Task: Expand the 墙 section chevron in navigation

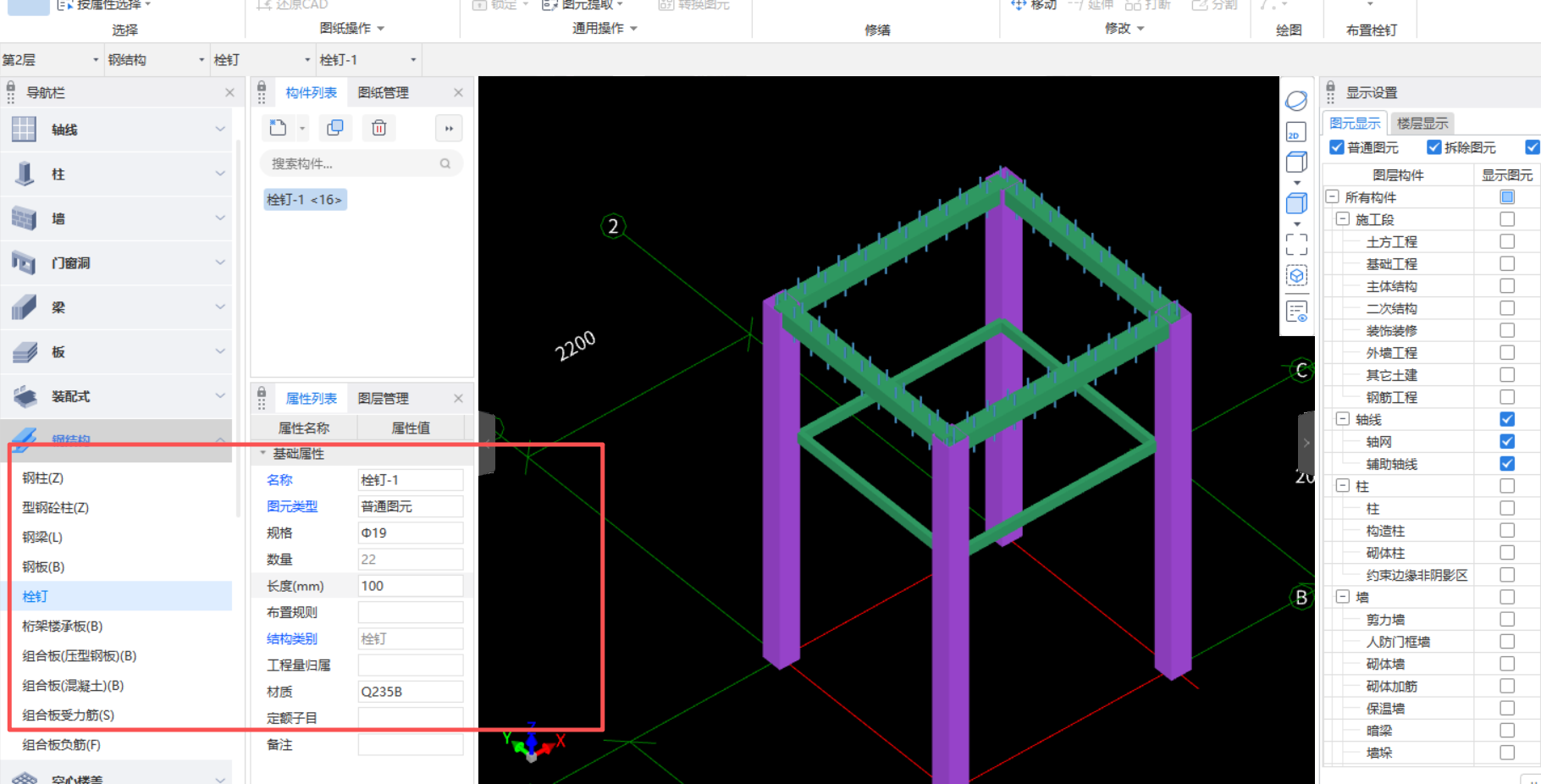Action: [220, 218]
